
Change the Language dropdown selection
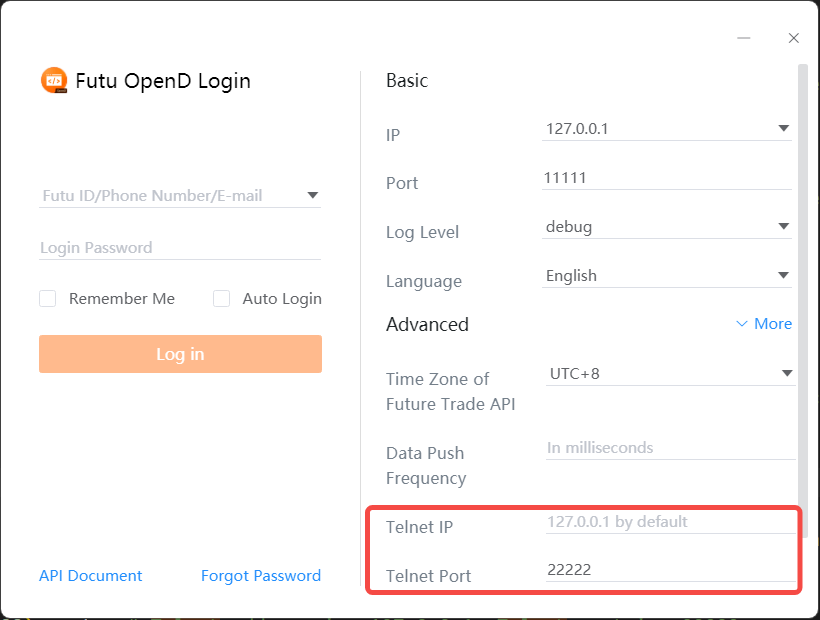pos(784,276)
